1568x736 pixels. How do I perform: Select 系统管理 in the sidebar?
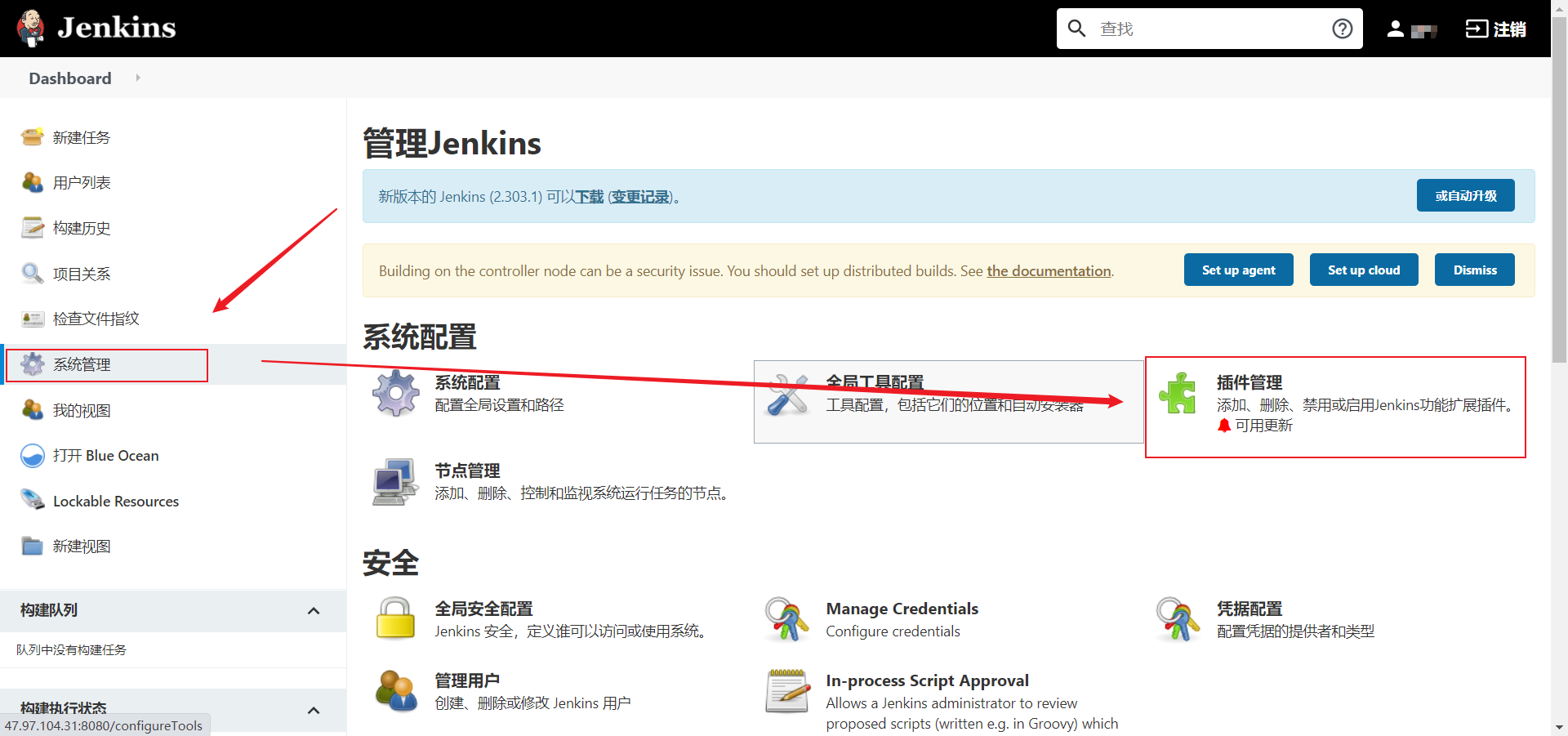click(82, 364)
